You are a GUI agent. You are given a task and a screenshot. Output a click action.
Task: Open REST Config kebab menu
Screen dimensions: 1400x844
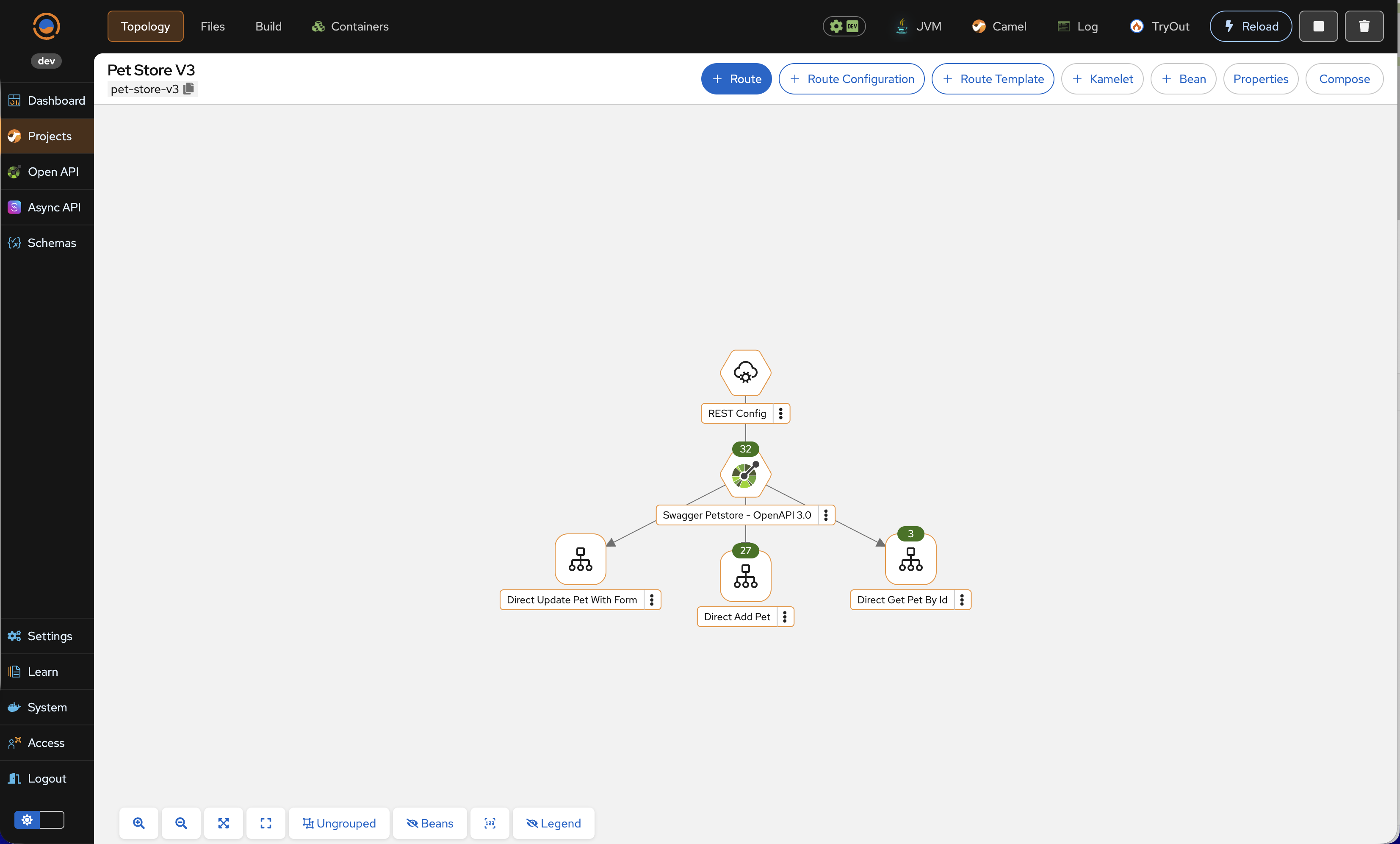click(x=781, y=413)
